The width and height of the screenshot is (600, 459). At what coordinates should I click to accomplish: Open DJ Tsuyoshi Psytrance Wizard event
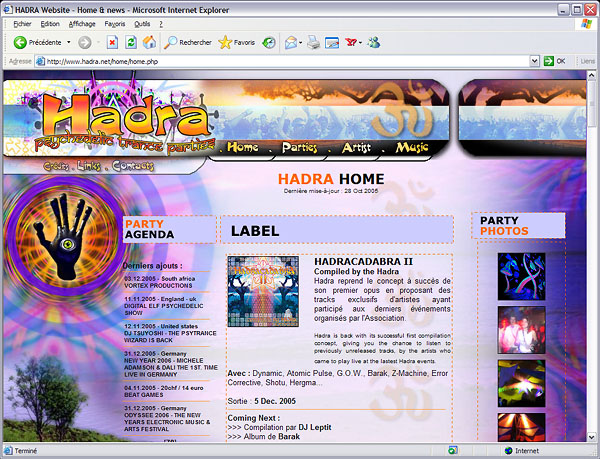170,333
